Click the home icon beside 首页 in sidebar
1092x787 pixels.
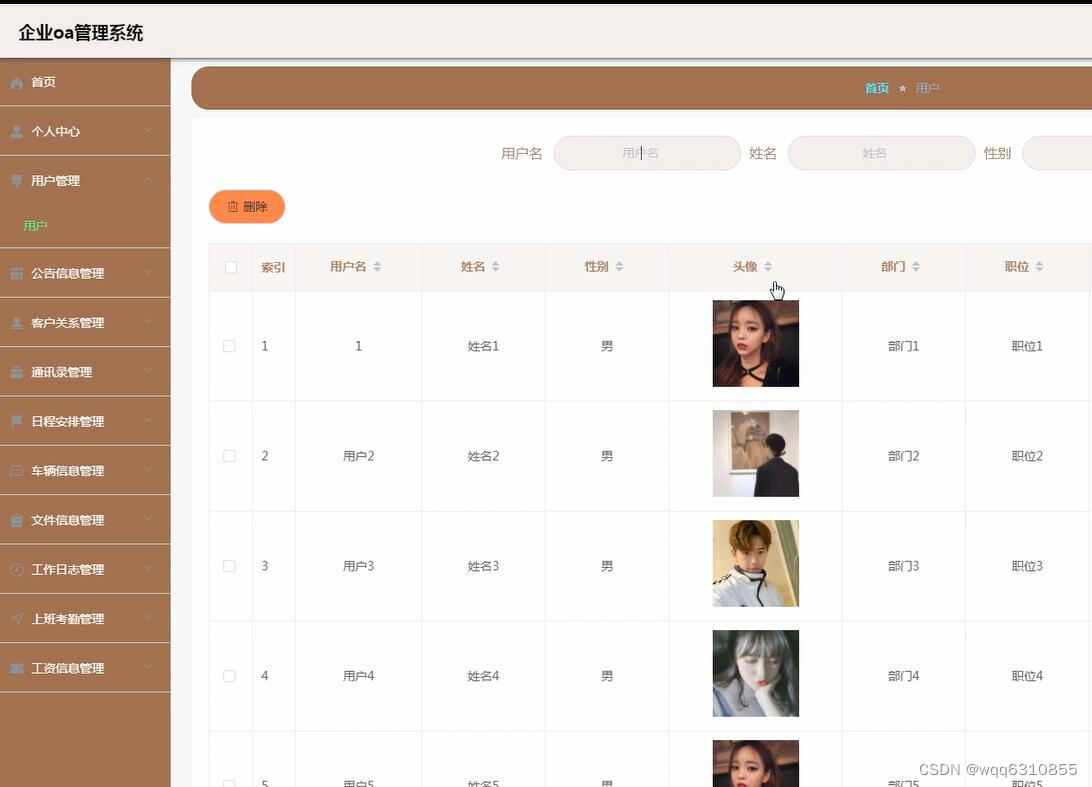coord(17,83)
